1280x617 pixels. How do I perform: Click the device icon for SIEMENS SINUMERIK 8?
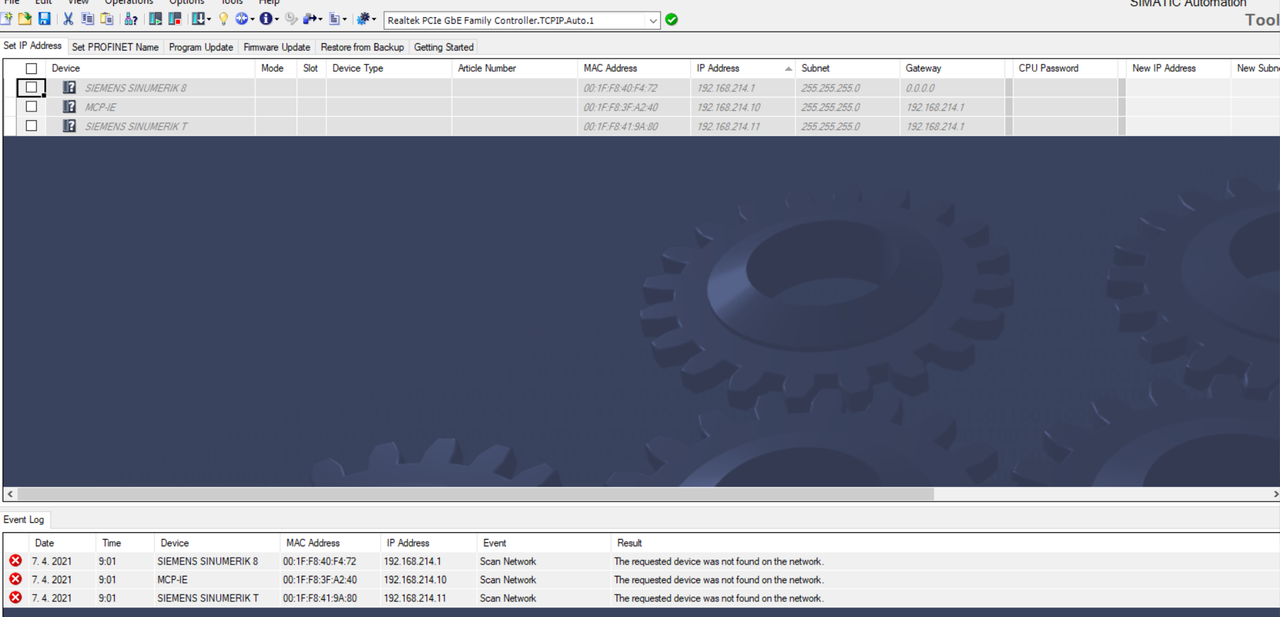tap(70, 88)
